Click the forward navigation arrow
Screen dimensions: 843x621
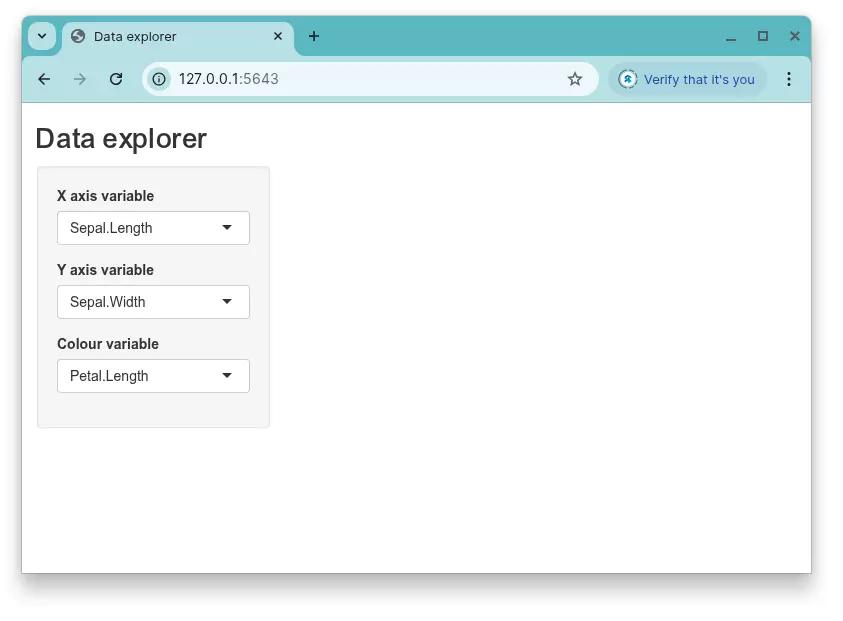[80, 79]
